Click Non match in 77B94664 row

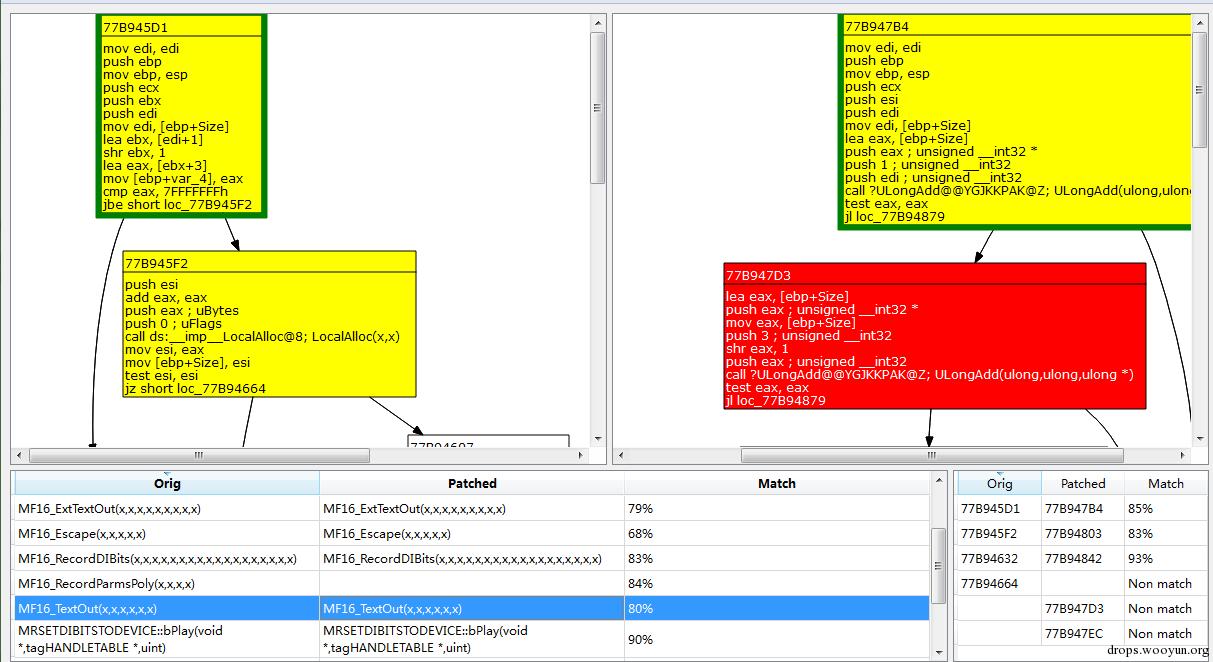click(x=1166, y=583)
